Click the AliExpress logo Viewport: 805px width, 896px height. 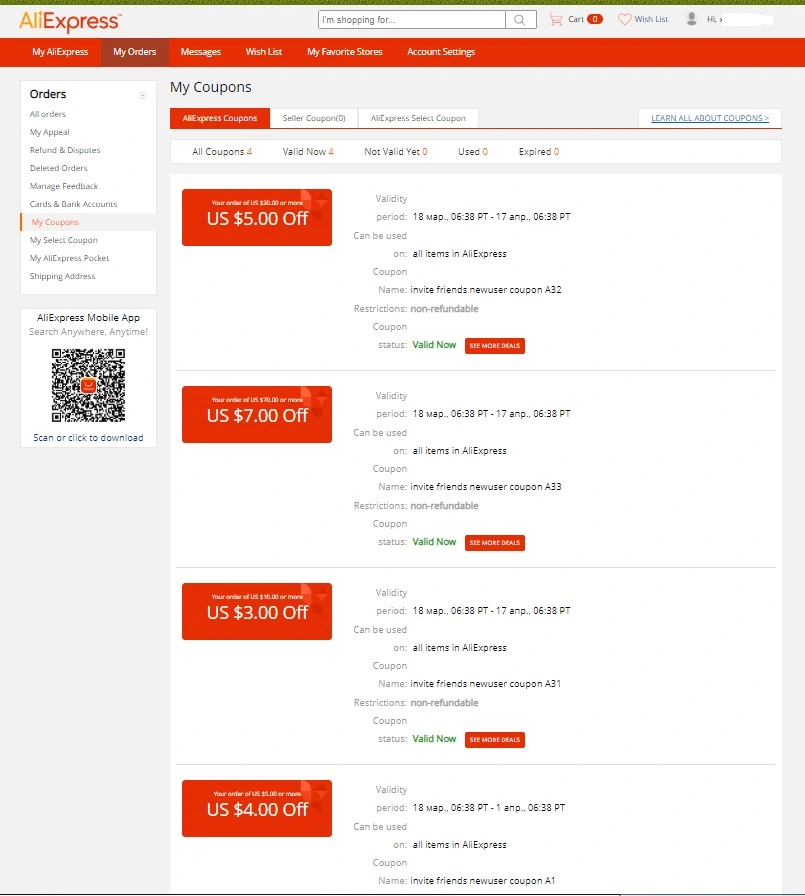pos(70,22)
